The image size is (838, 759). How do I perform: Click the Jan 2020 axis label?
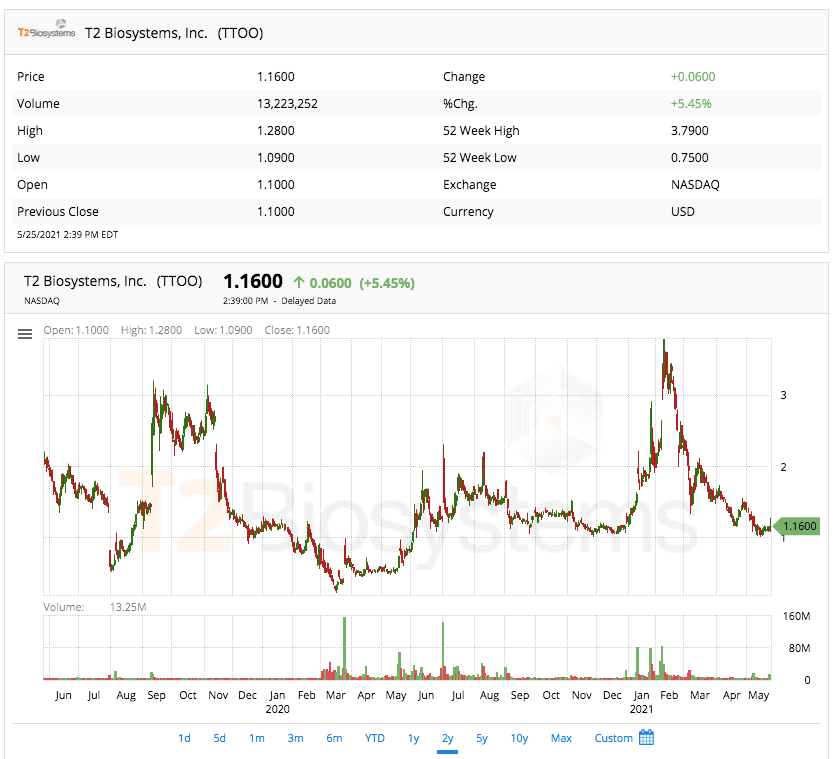(277, 702)
